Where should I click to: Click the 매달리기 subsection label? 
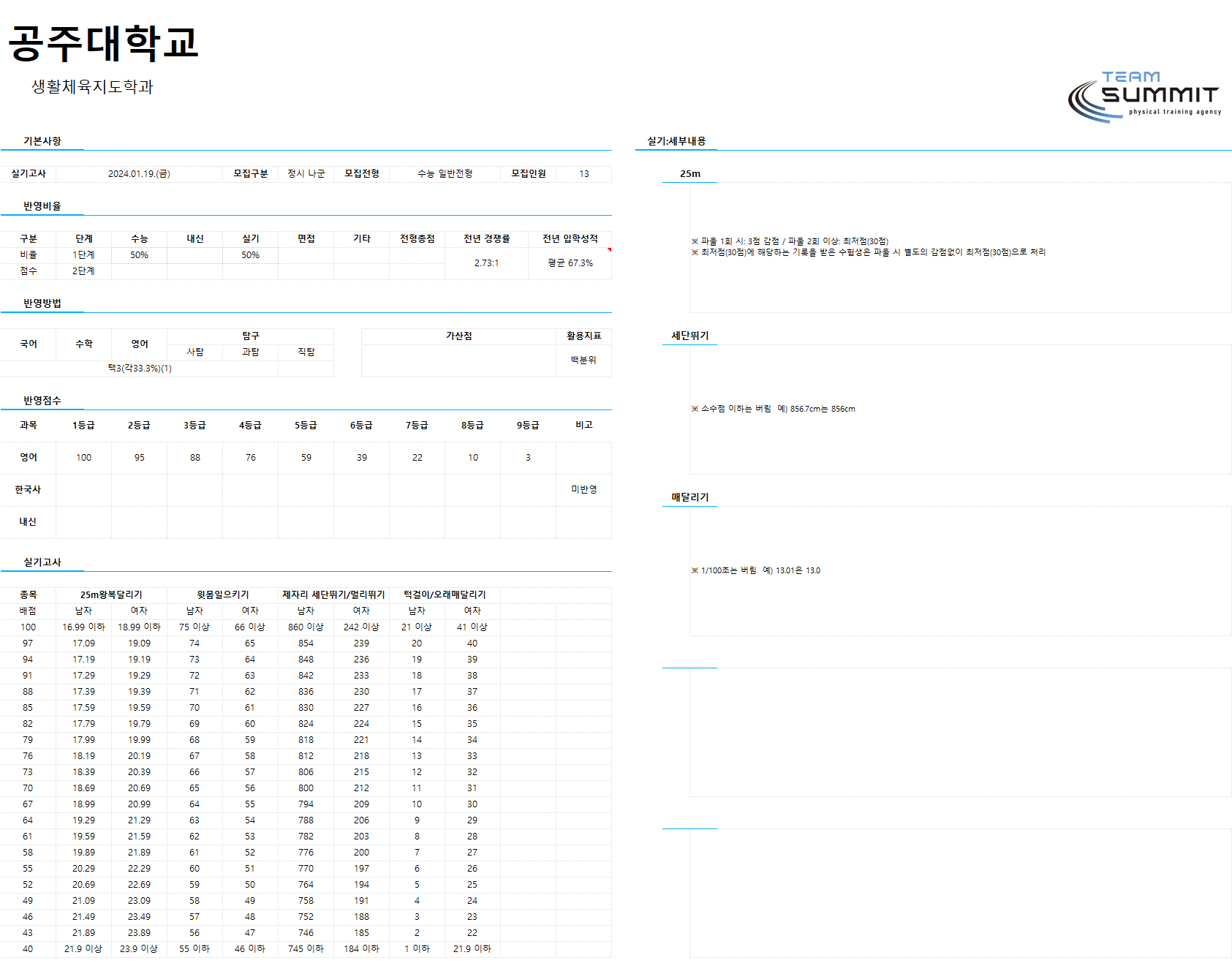tap(689, 497)
